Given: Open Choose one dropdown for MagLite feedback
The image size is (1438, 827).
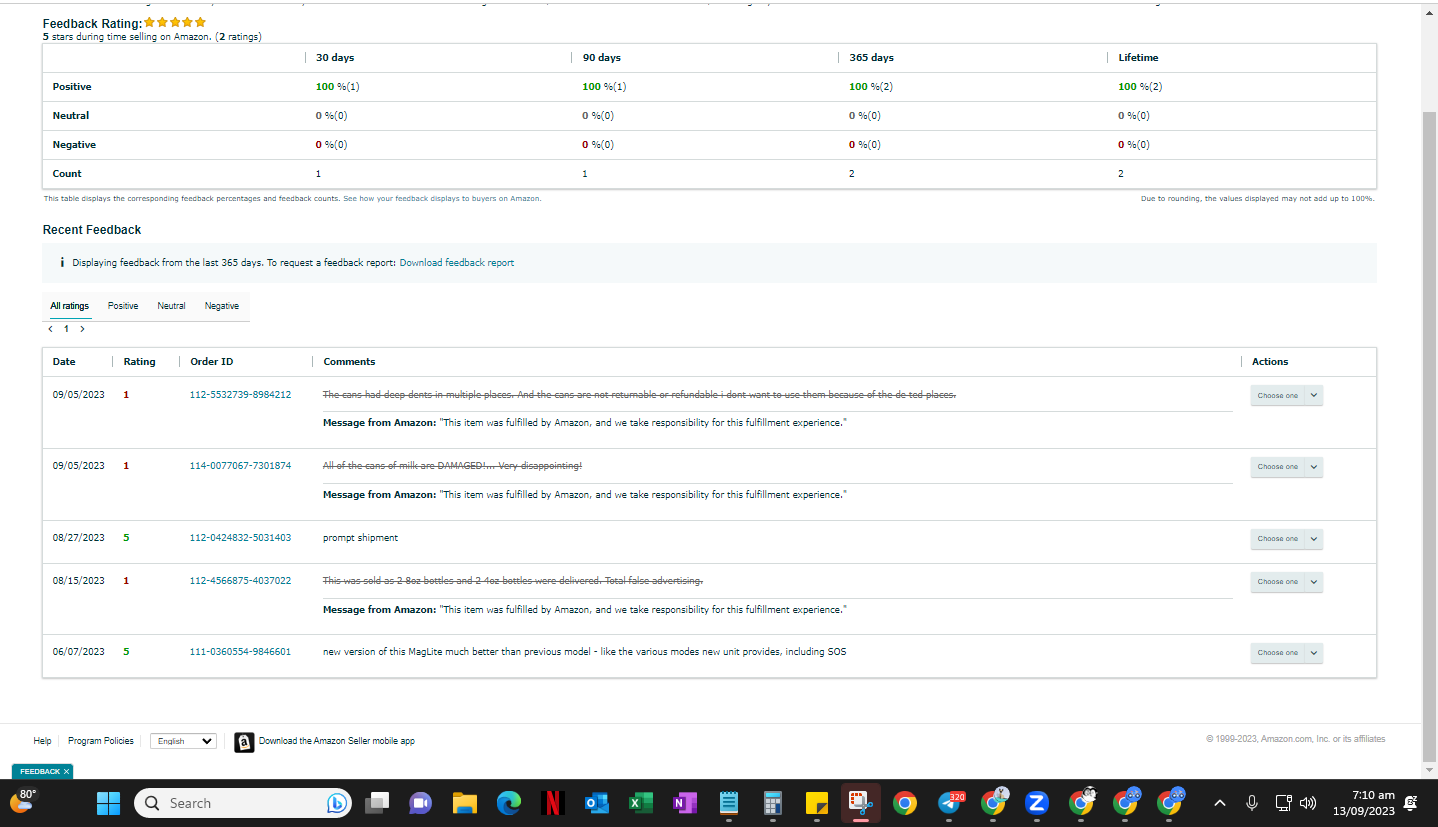Looking at the screenshot, I should 1286,653.
